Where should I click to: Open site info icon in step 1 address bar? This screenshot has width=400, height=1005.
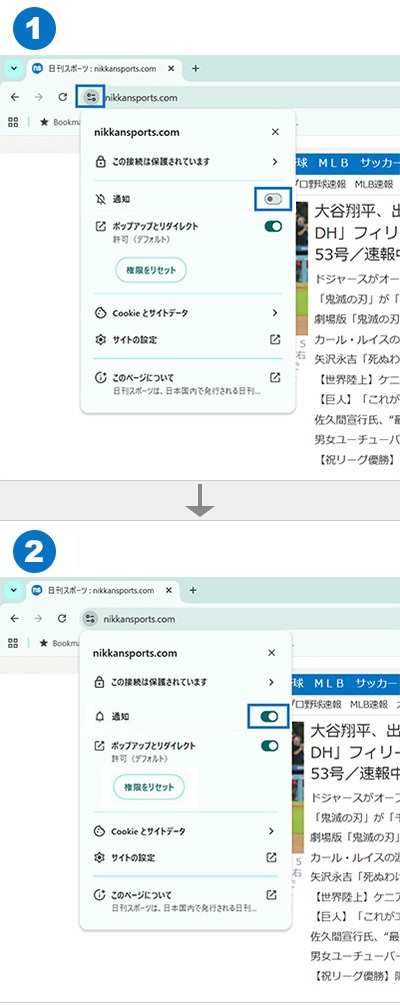click(90, 97)
